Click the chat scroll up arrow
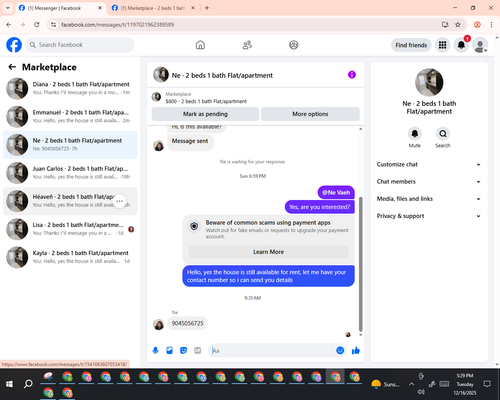 360,129
